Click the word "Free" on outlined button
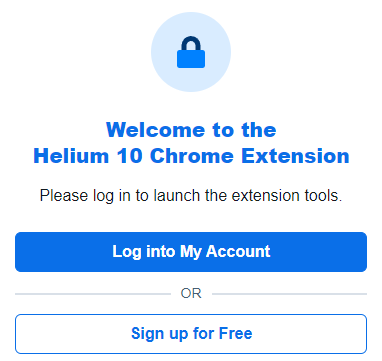 [235, 333]
